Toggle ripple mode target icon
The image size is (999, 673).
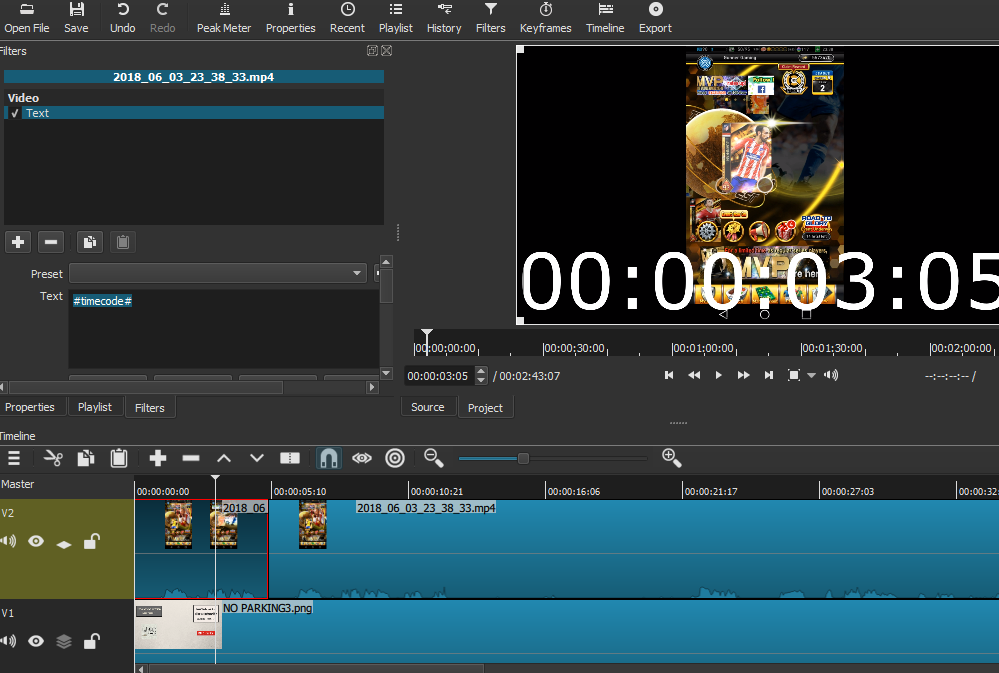(395, 458)
